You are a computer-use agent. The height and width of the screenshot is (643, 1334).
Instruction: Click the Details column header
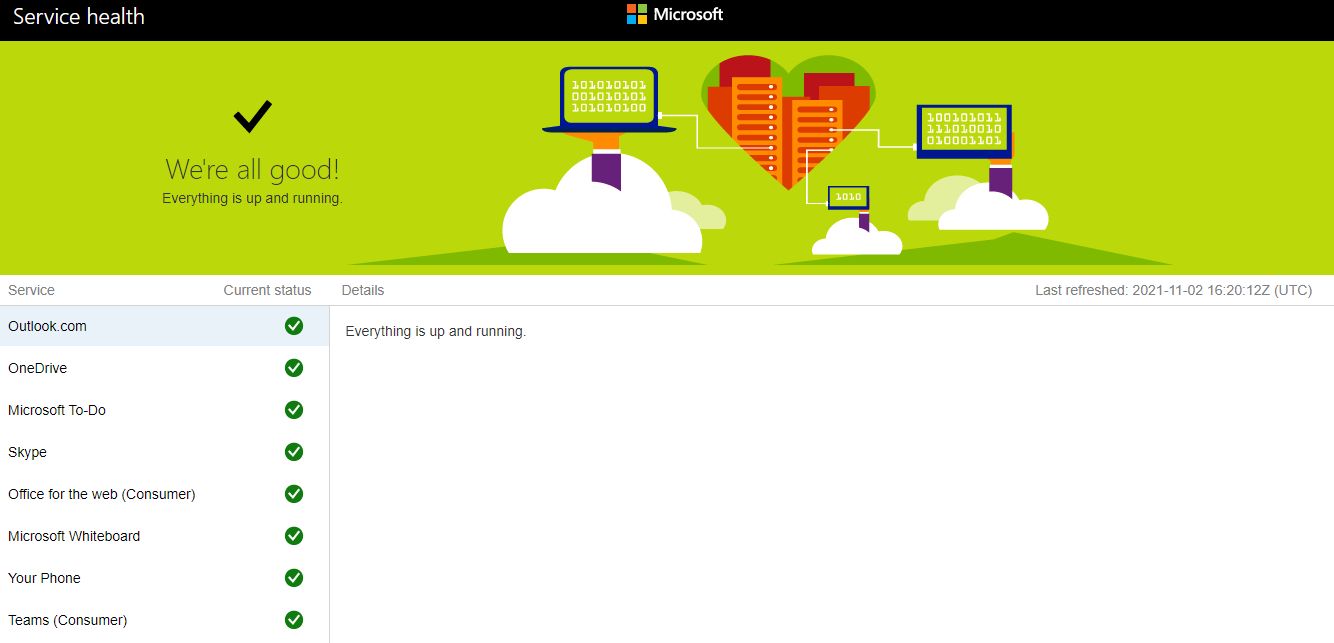coord(363,290)
